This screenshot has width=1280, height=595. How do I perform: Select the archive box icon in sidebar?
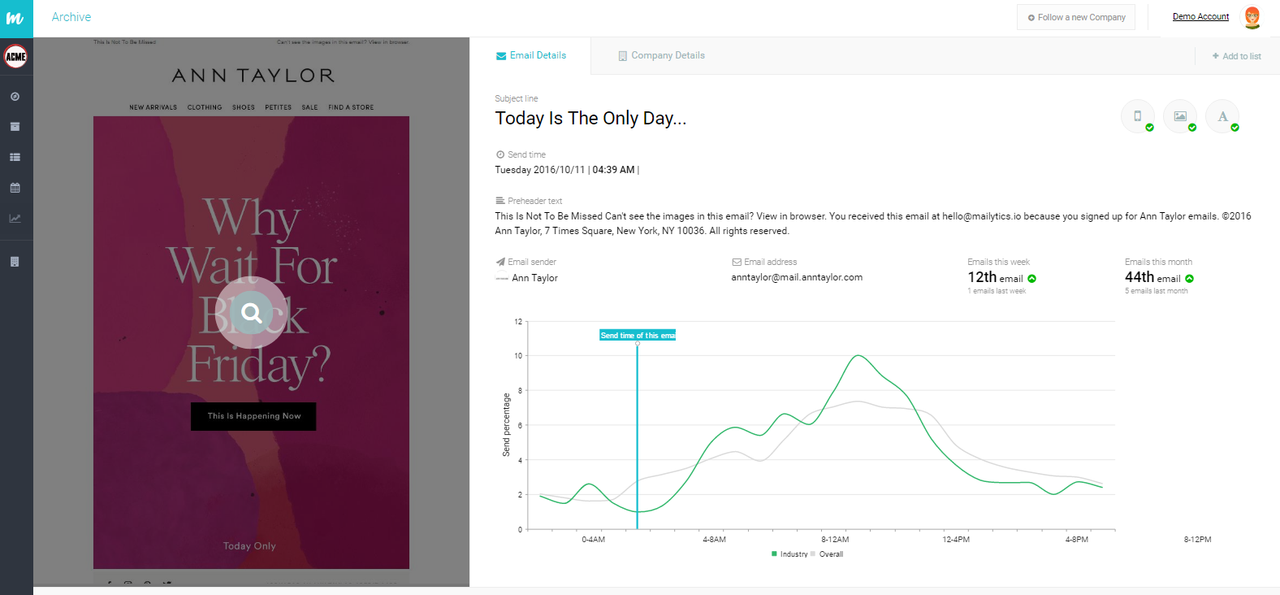[x=15, y=127]
